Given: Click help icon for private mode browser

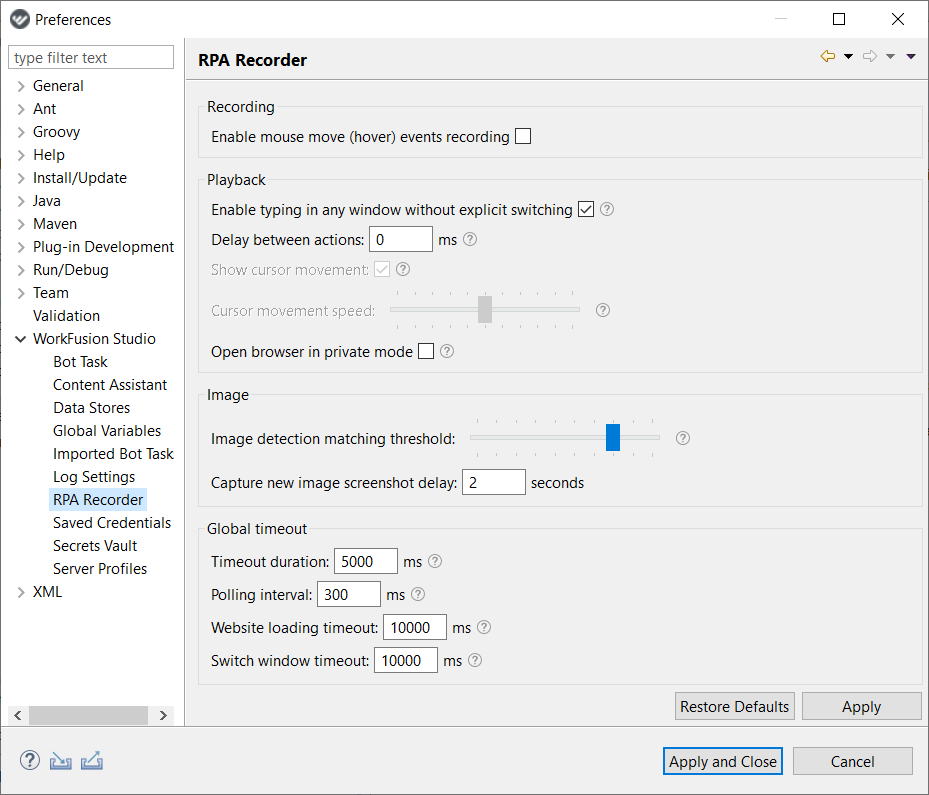Looking at the screenshot, I should [447, 351].
